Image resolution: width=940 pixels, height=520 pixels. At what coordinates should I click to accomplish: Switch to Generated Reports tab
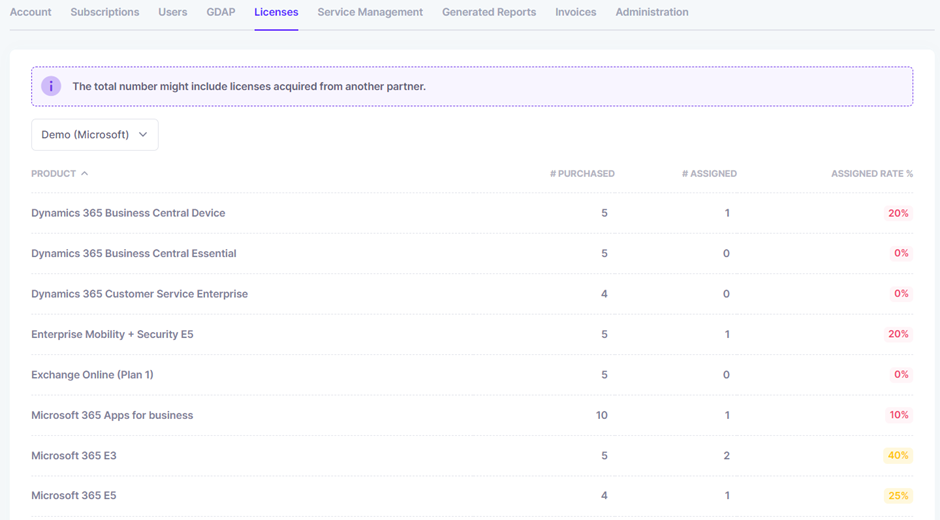489,12
